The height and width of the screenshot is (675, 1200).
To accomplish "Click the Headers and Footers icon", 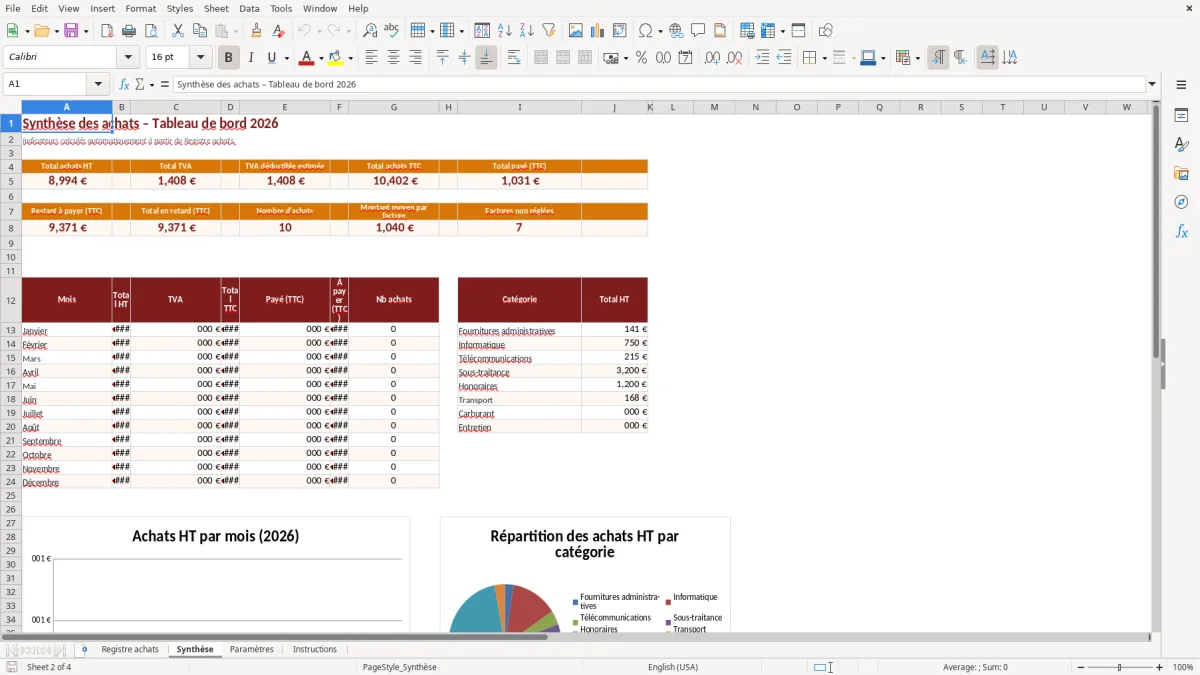I will click(x=720, y=31).
